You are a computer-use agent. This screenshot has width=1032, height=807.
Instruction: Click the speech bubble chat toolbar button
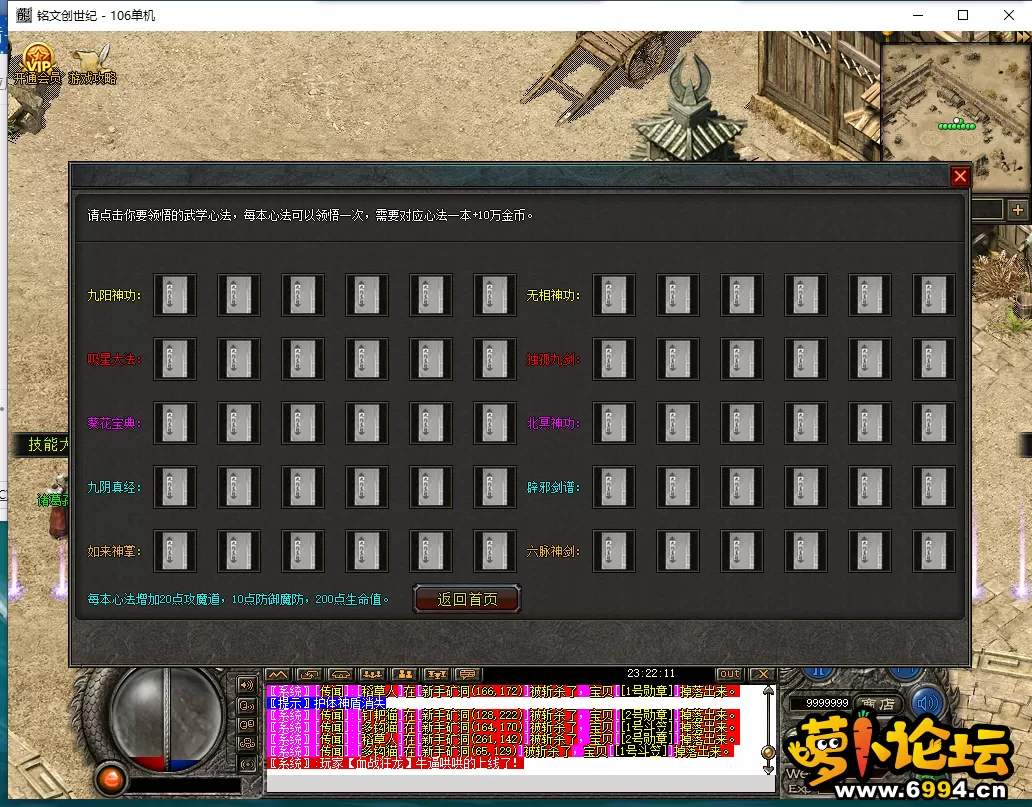(468, 675)
